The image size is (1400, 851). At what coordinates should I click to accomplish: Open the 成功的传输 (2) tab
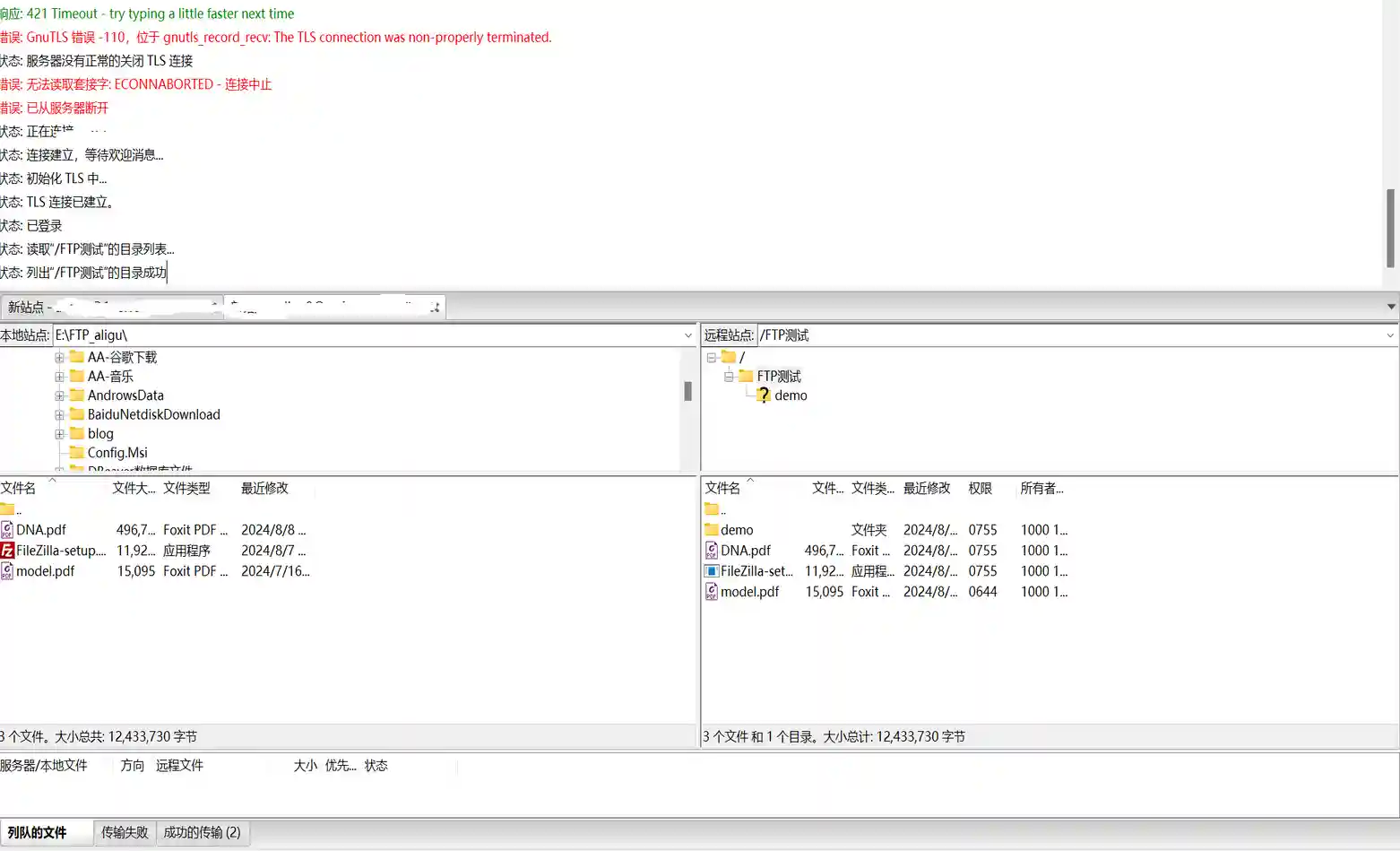click(202, 832)
